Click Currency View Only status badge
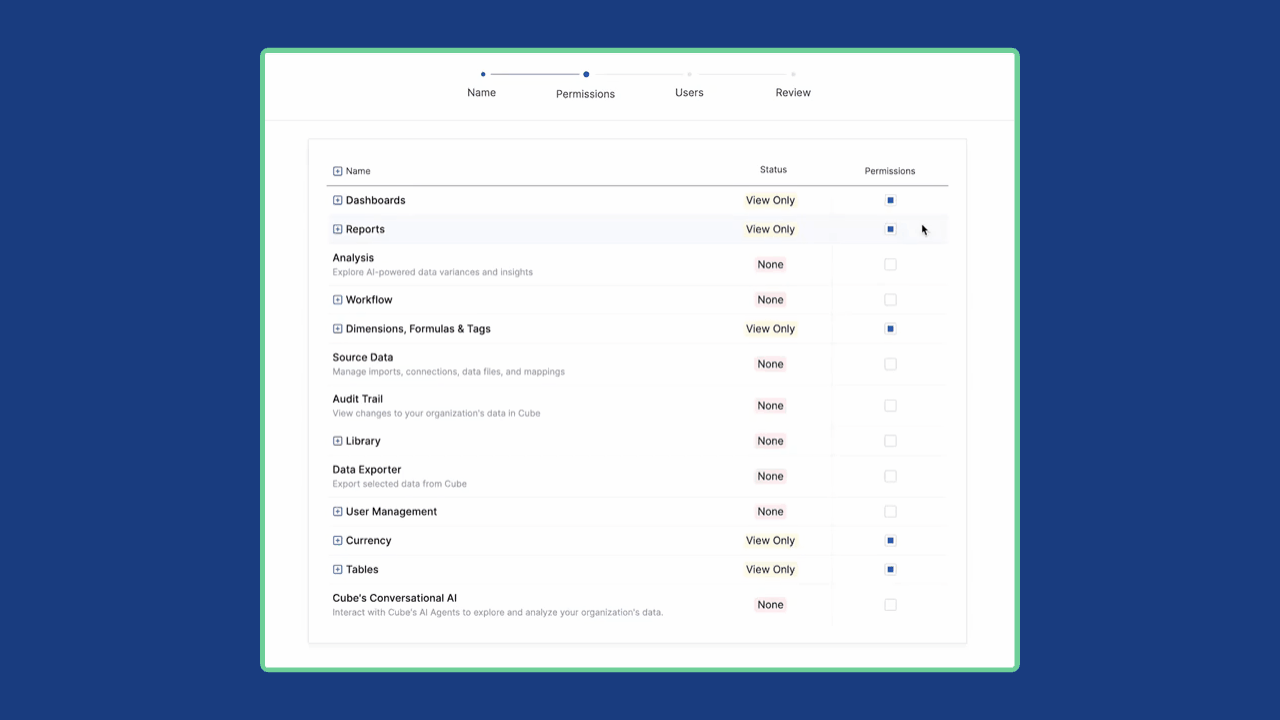 (x=770, y=541)
